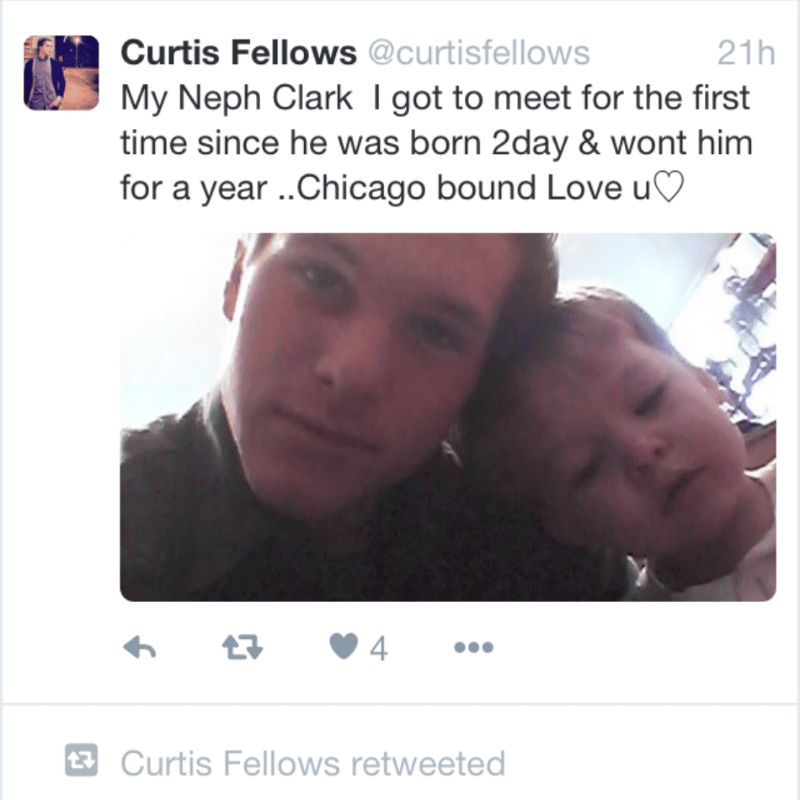This screenshot has width=800, height=800.
Task: Click the 'for a year' tweet text
Action: point(194,188)
